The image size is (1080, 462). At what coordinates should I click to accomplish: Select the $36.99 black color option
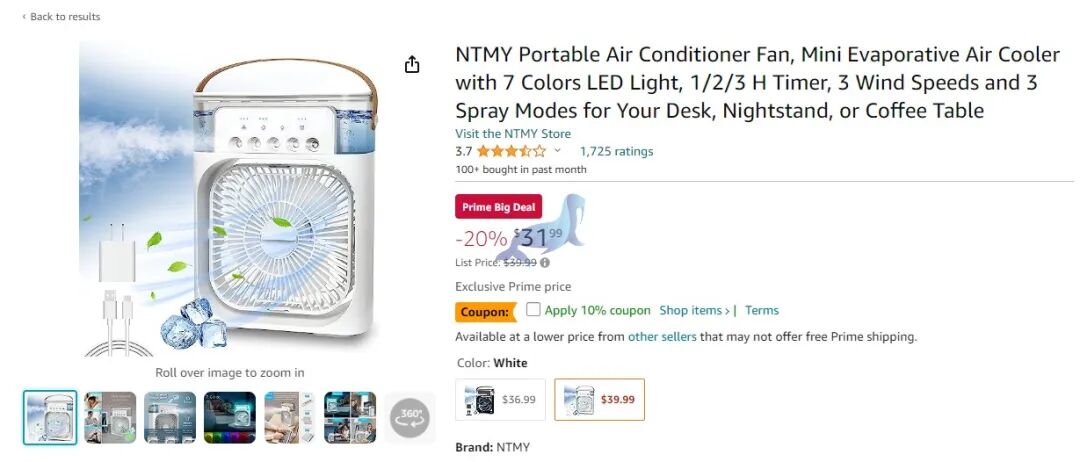pos(501,400)
